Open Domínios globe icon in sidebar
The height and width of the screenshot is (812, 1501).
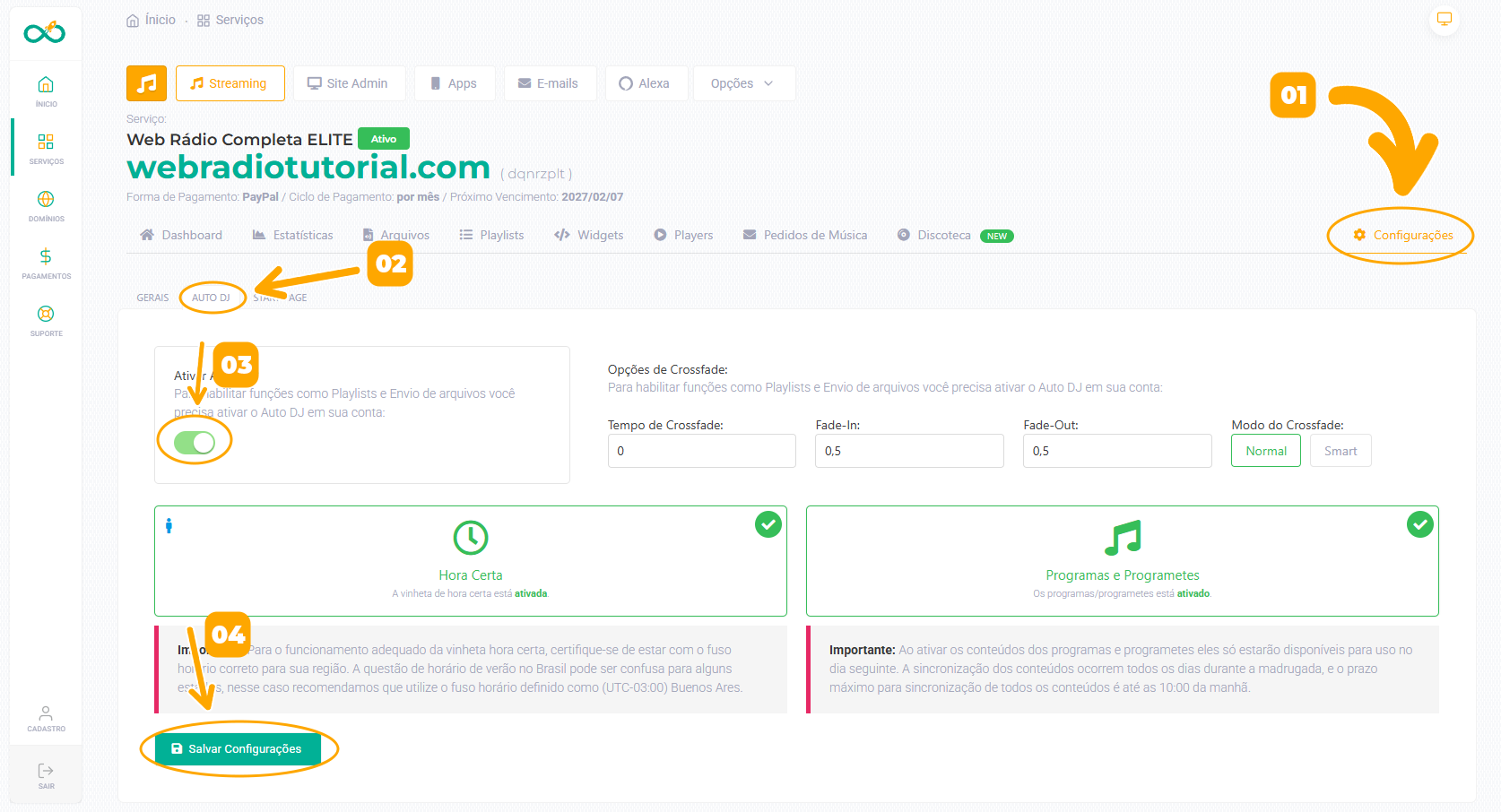tap(46, 205)
